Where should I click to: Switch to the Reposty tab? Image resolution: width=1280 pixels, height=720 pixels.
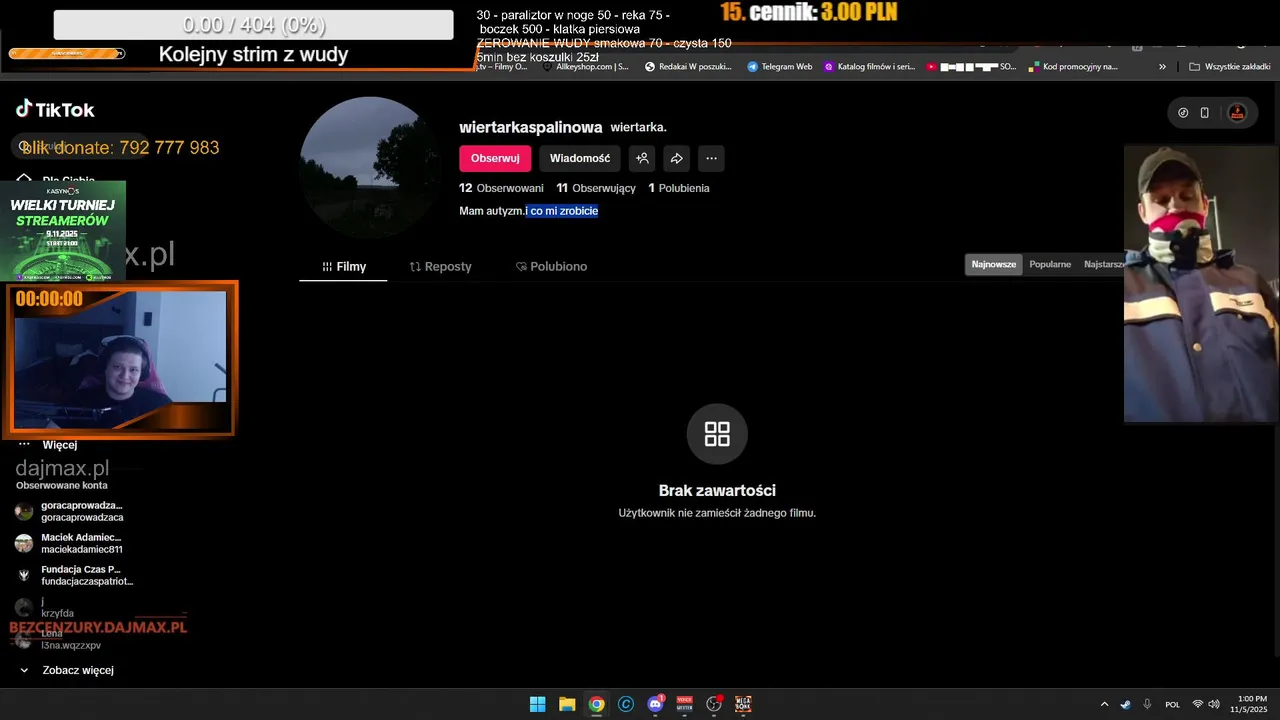(440, 267)
